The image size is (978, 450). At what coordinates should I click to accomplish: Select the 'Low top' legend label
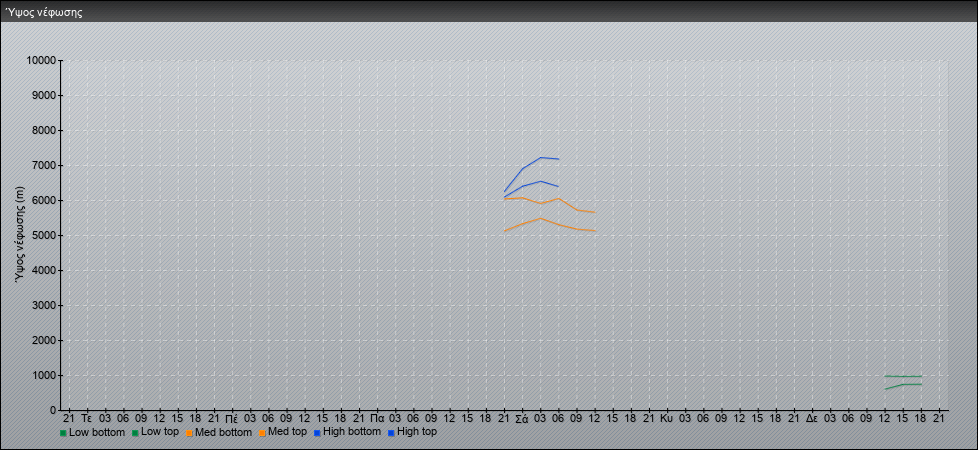(160, 432)
